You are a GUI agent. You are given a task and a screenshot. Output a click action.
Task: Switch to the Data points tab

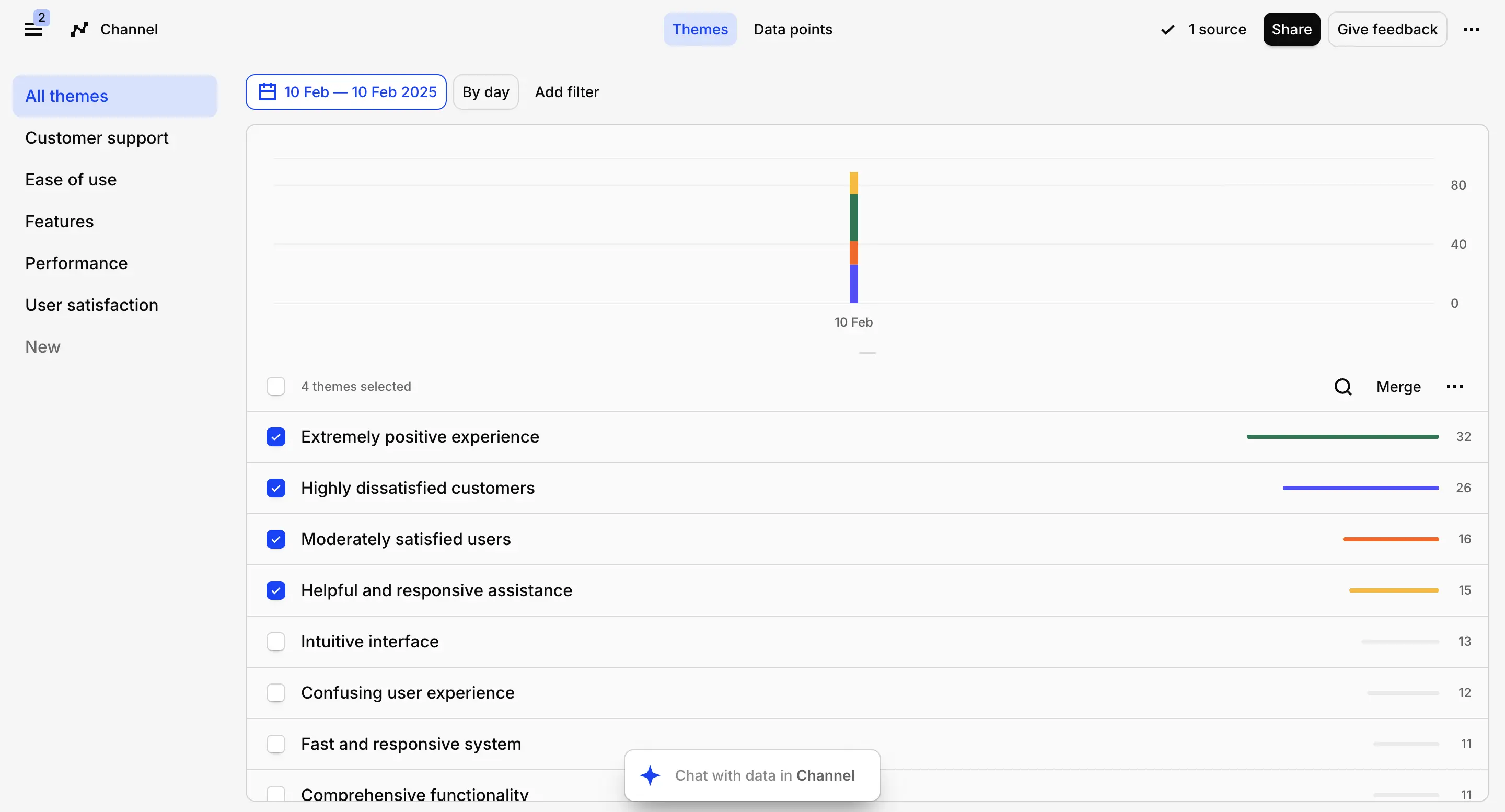coord(792,29)
